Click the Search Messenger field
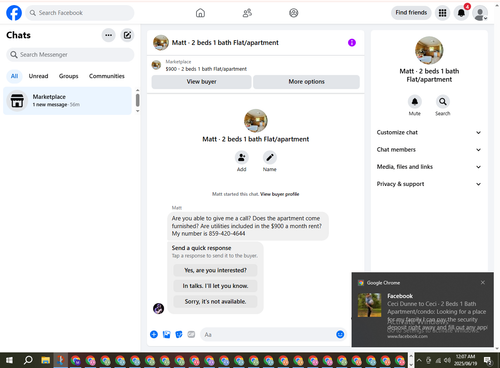Screen dimensions: 500x368 click(x=70, y=55)
